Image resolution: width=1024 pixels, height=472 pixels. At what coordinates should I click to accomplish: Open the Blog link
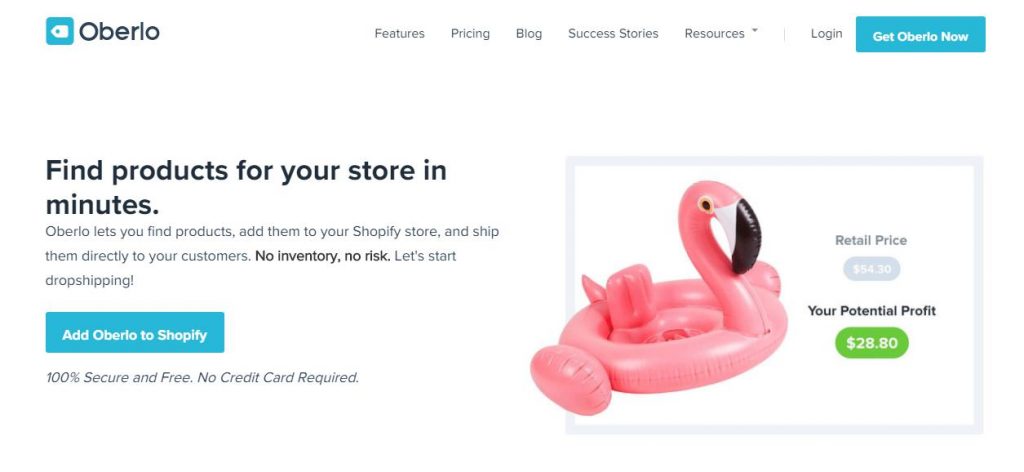[529, 33]
